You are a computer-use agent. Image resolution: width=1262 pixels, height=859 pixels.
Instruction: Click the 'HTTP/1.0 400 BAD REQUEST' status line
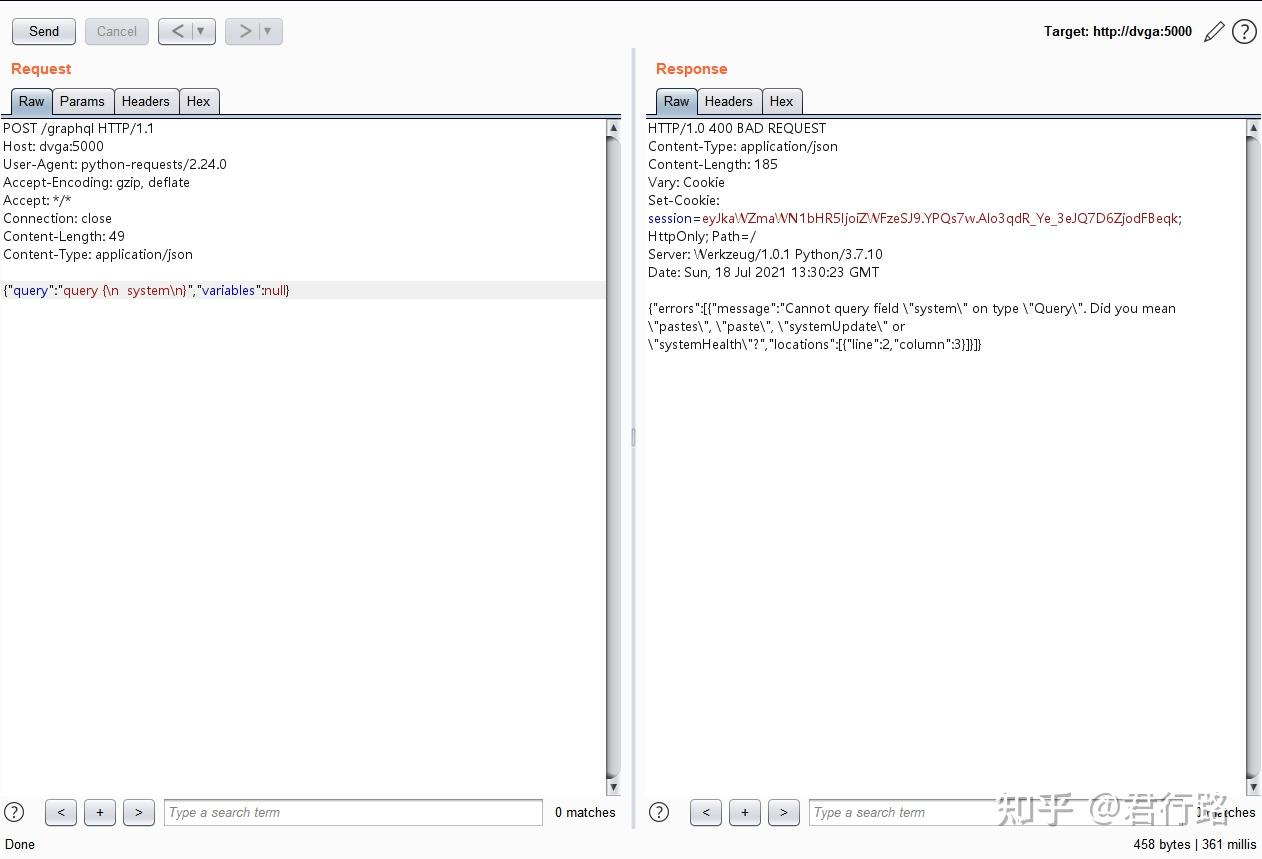coord(737,128)
